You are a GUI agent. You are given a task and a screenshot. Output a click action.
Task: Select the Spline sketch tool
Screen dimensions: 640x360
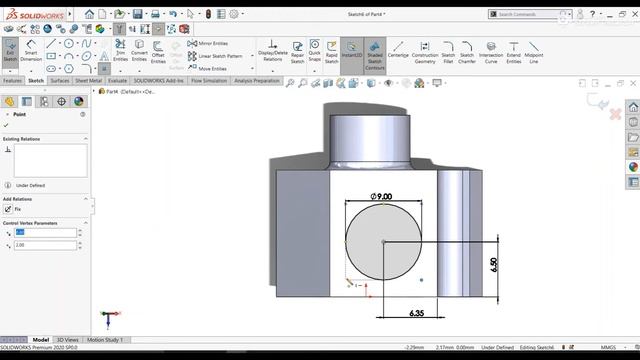tap(86, 43)
